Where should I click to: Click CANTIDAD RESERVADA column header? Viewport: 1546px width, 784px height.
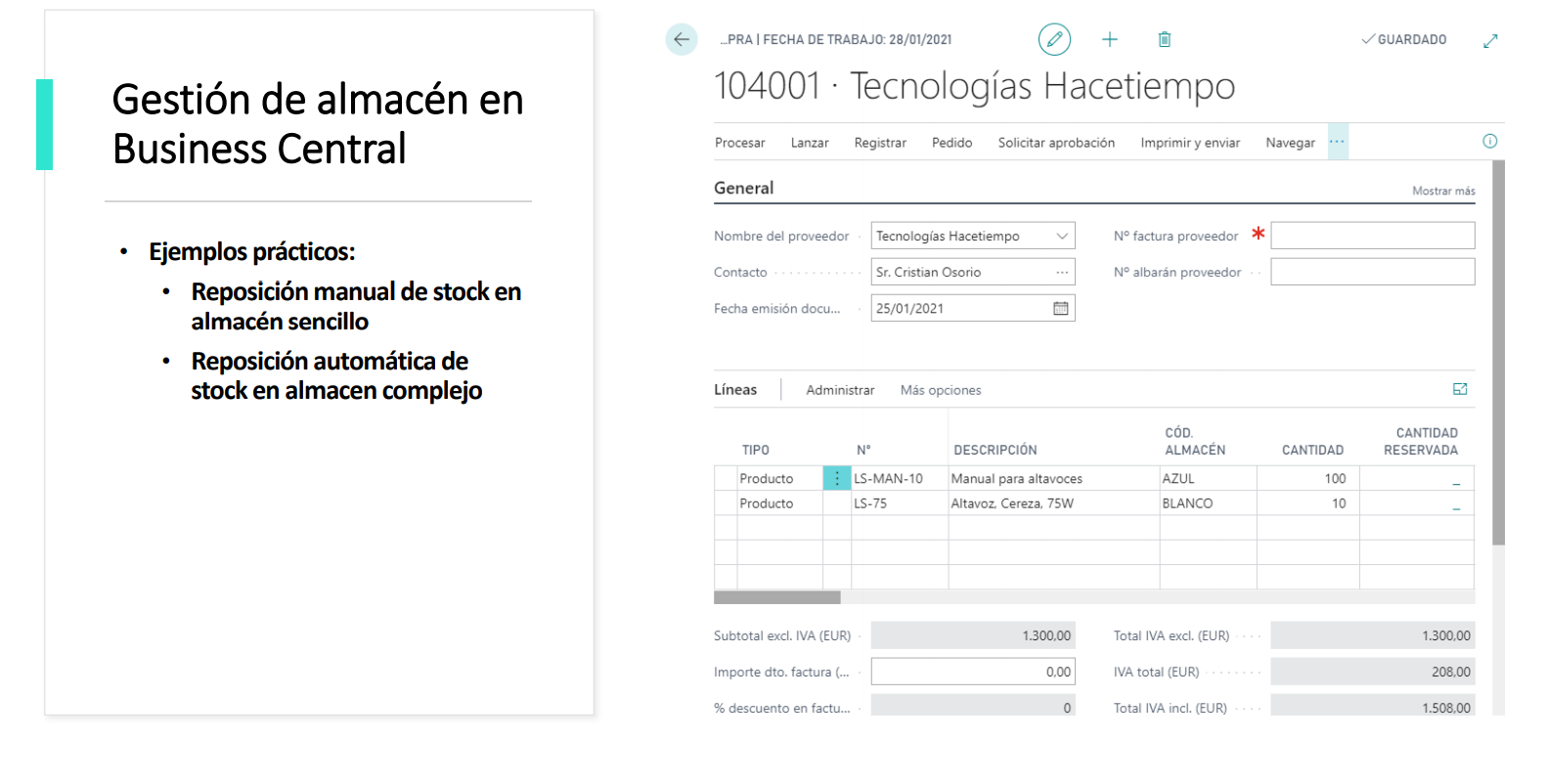point(1421,441)
